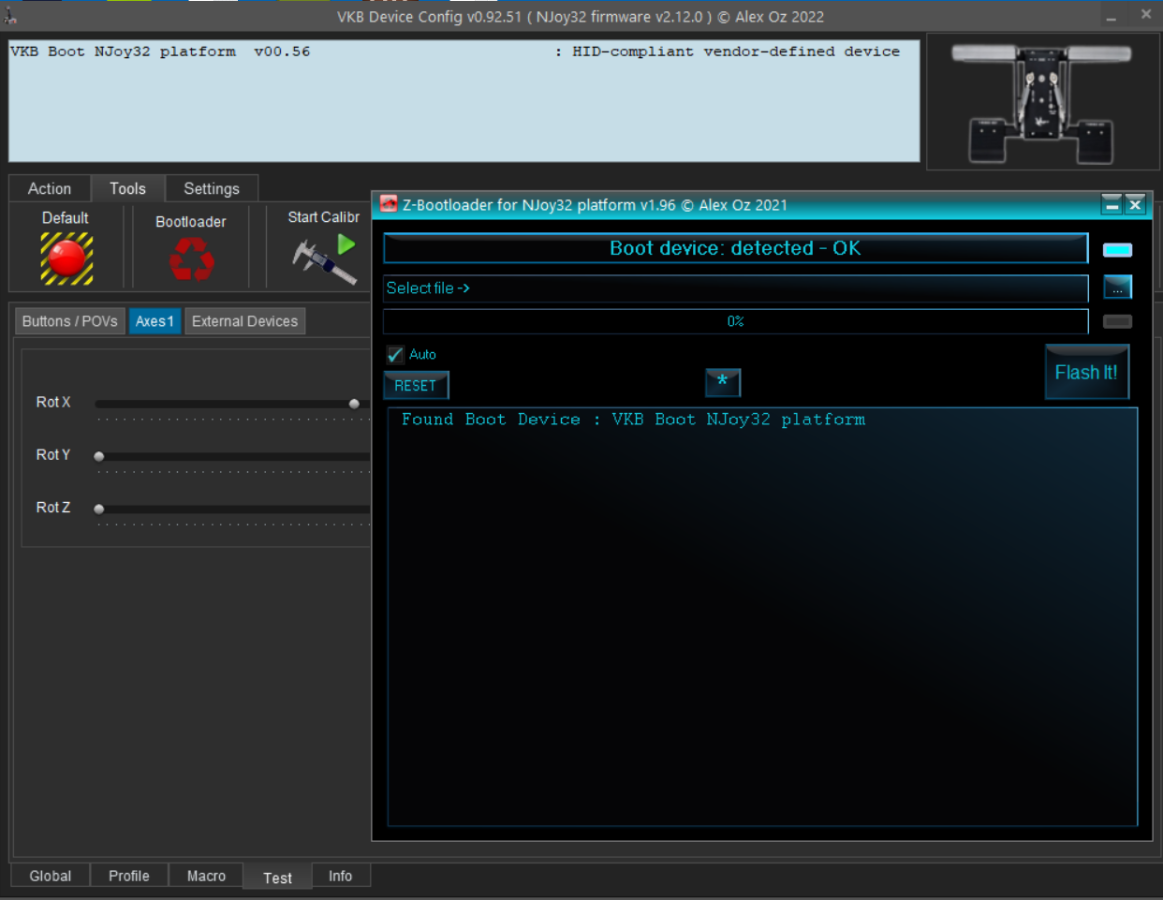Viewport: 1163px width, 900px height.
Task: Select the Test bottom tab
Action: (277, 877)
